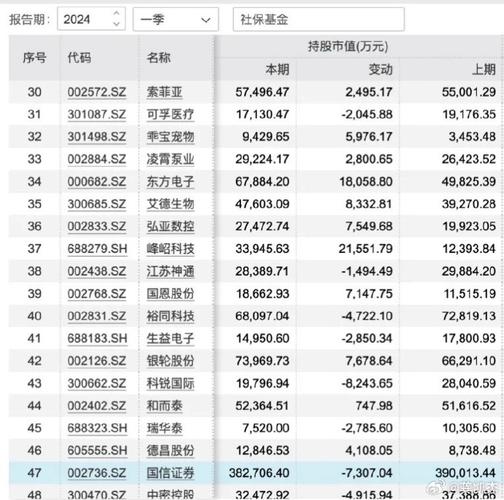Open stock code link 002768.SZ

(97, 294)
